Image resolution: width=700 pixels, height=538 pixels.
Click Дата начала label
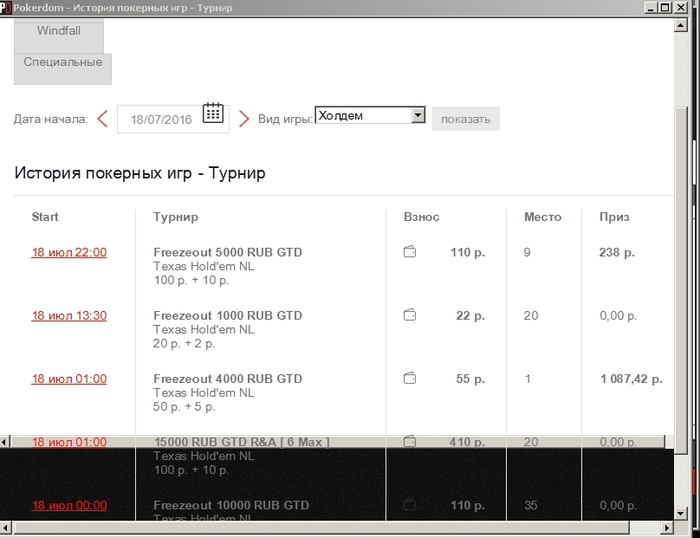pyautogui.click(x=50, y=119)
